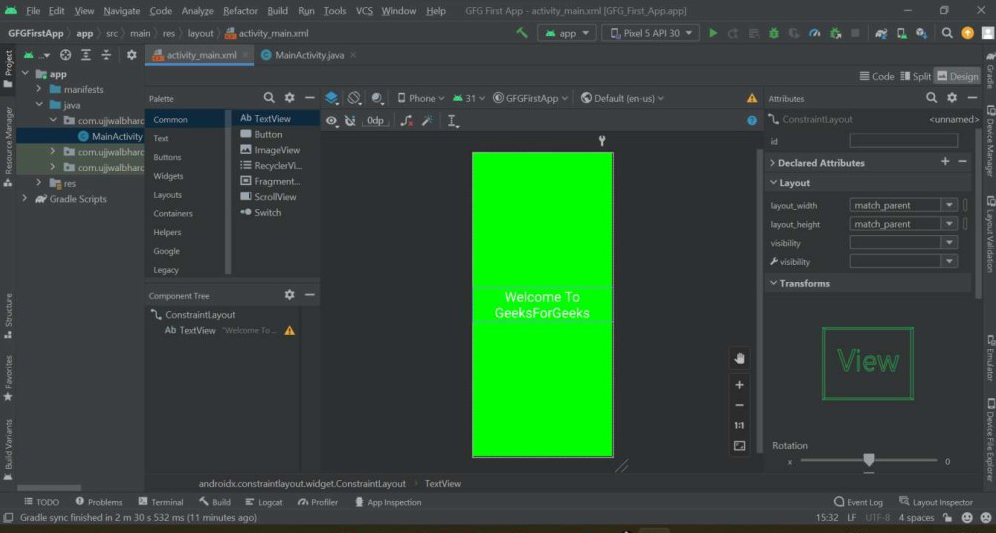Minimize the Palette panel

point(309,98)
